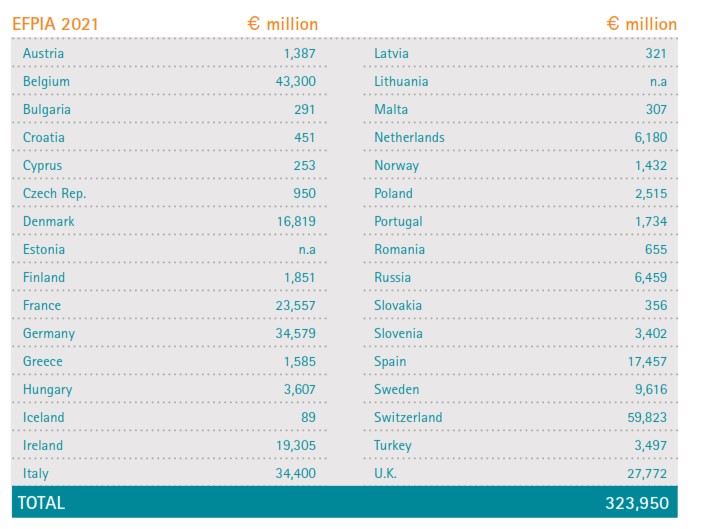Viewport: 702px width, 529px height.
Task: Click the EFPIA 2021 table heading
Action: coord(55,24)
